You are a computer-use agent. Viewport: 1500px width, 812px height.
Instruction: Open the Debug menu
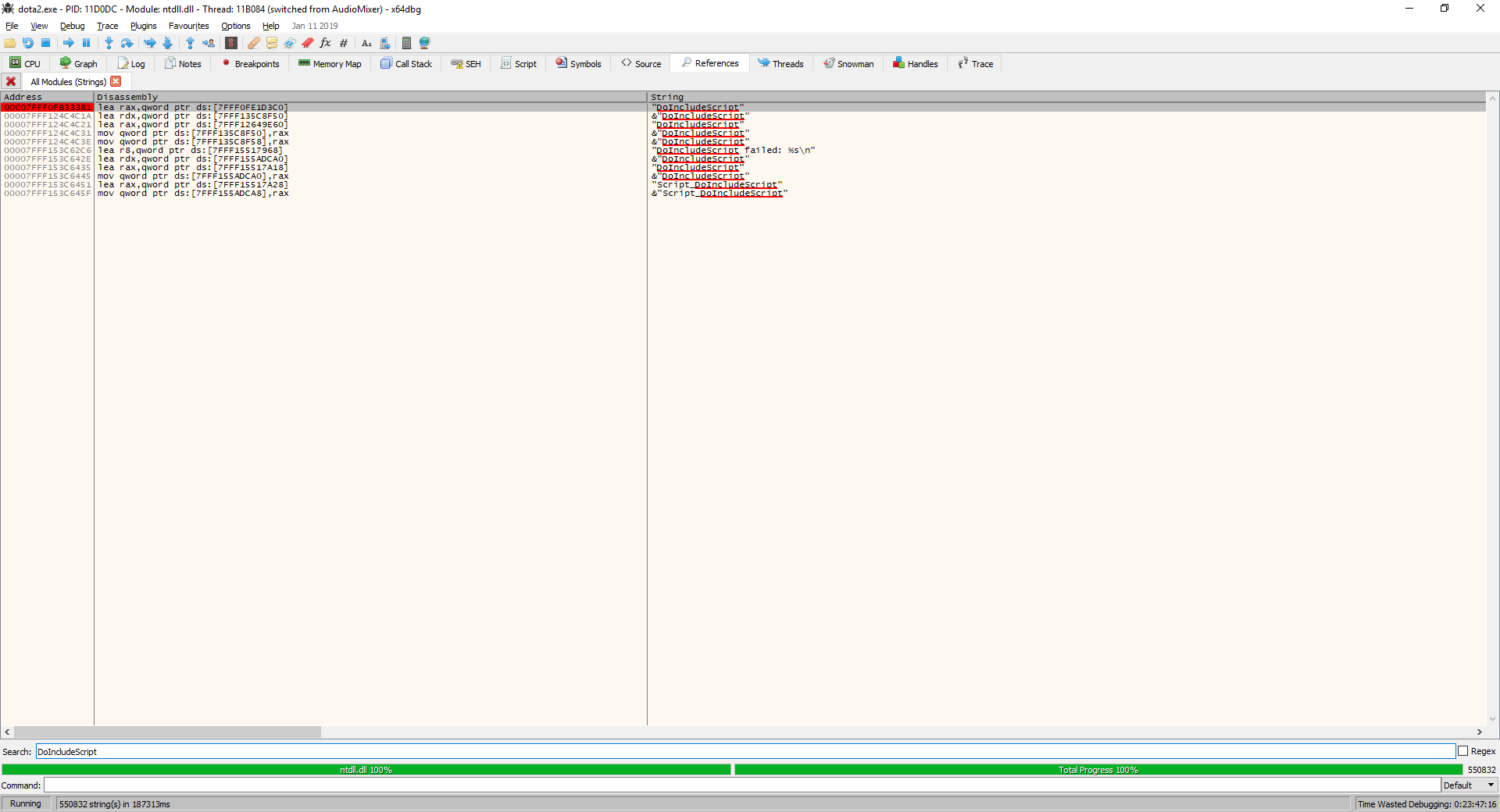coord(73,26)
